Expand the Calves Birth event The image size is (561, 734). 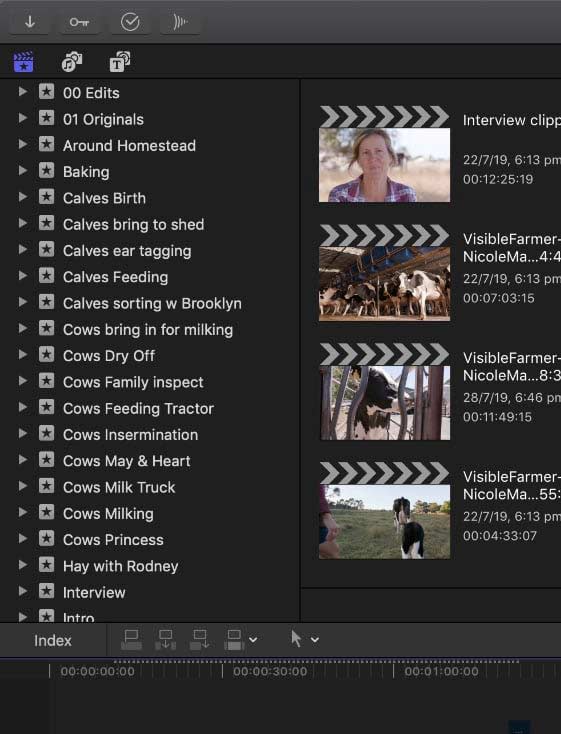22,197
